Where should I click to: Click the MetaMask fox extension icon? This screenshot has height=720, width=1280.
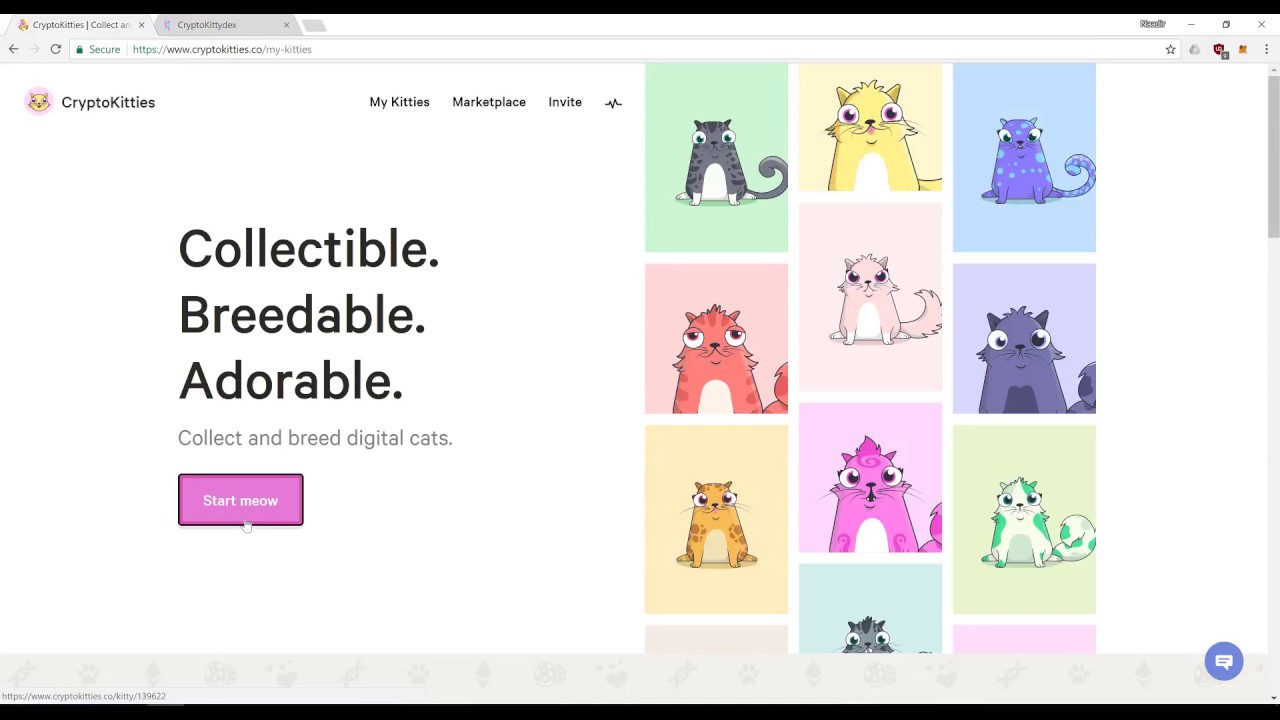pos(1243,49)
